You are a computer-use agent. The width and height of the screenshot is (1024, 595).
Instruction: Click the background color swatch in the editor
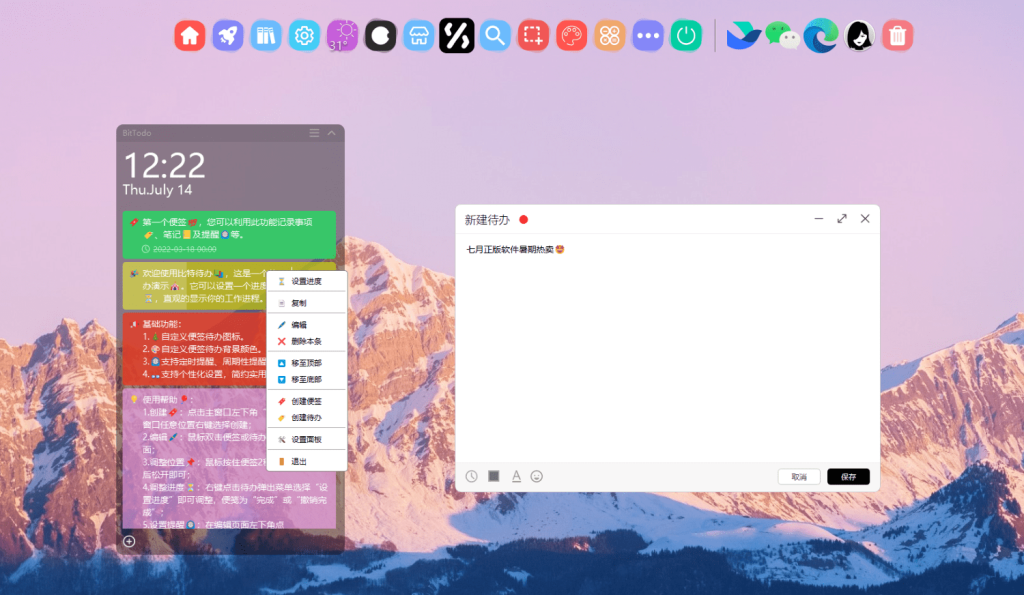click(493, 476)
